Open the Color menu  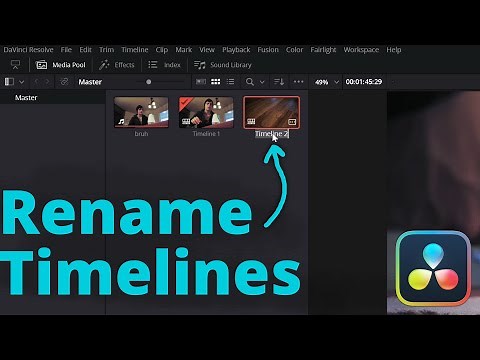(x=294, y=50)
